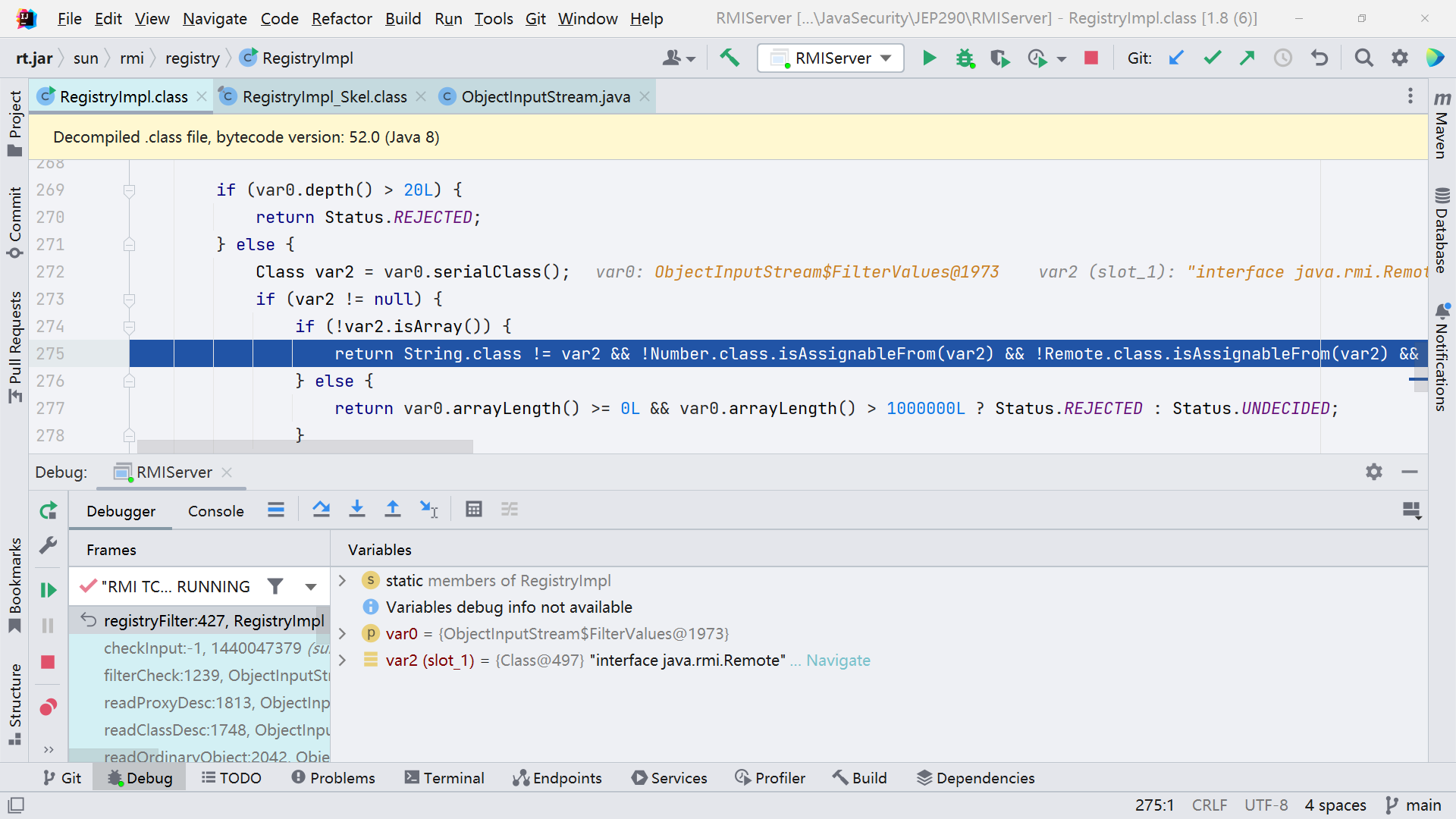This screenshot has width=1456, height=819.
Task: Expand var0 variable node
Action: click(342, 634)
